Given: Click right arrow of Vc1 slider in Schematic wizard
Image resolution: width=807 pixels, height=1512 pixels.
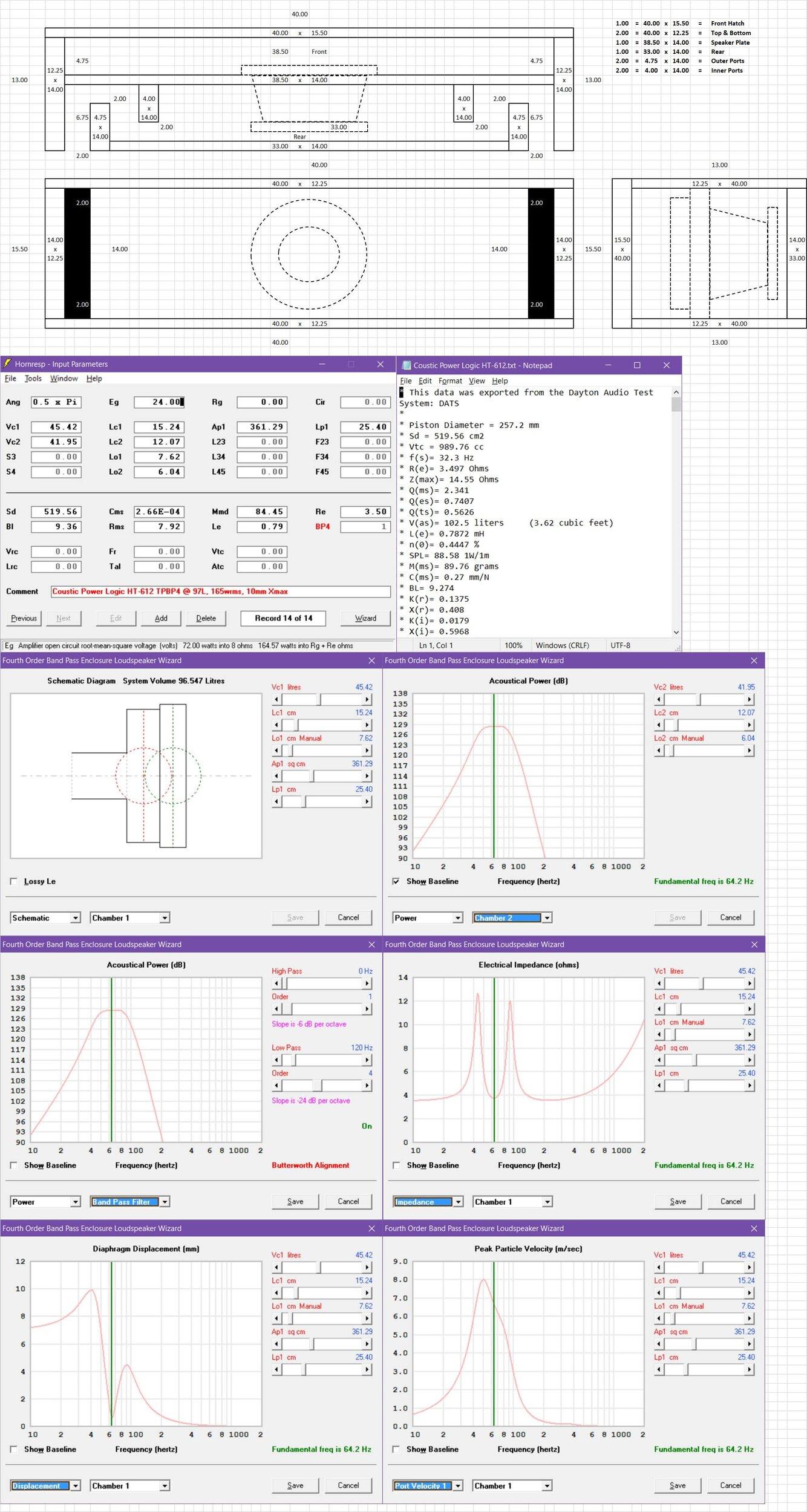Looking at the screenshot, I should click(x=367, y=699).
